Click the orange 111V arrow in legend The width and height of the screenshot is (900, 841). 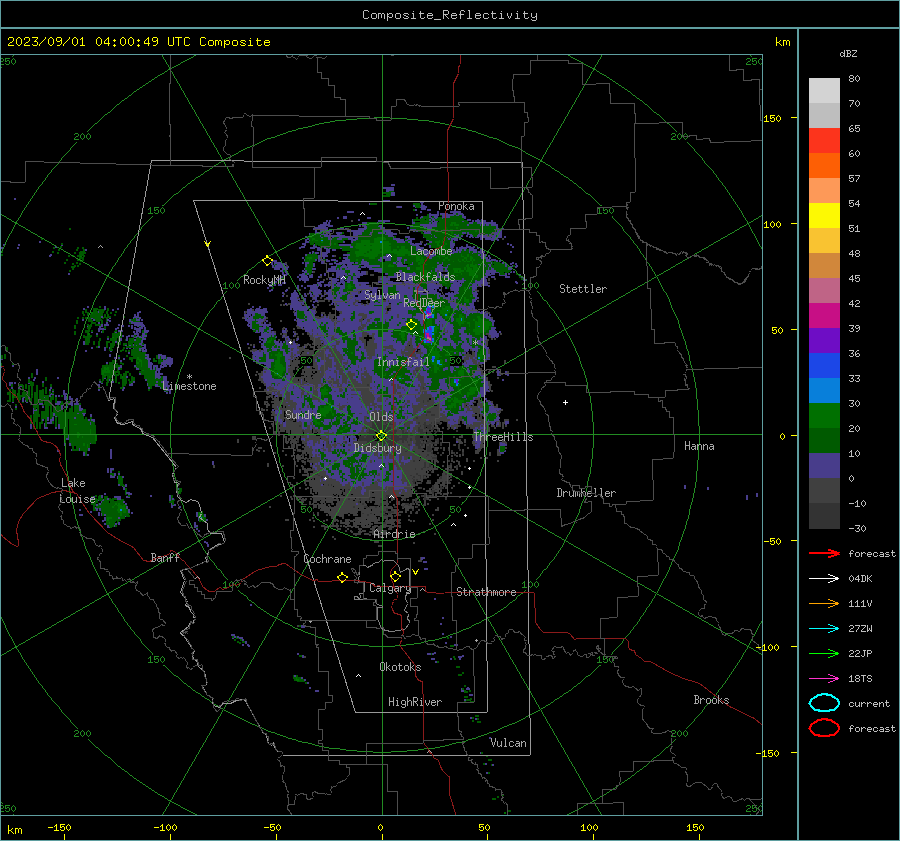(824, 603)
